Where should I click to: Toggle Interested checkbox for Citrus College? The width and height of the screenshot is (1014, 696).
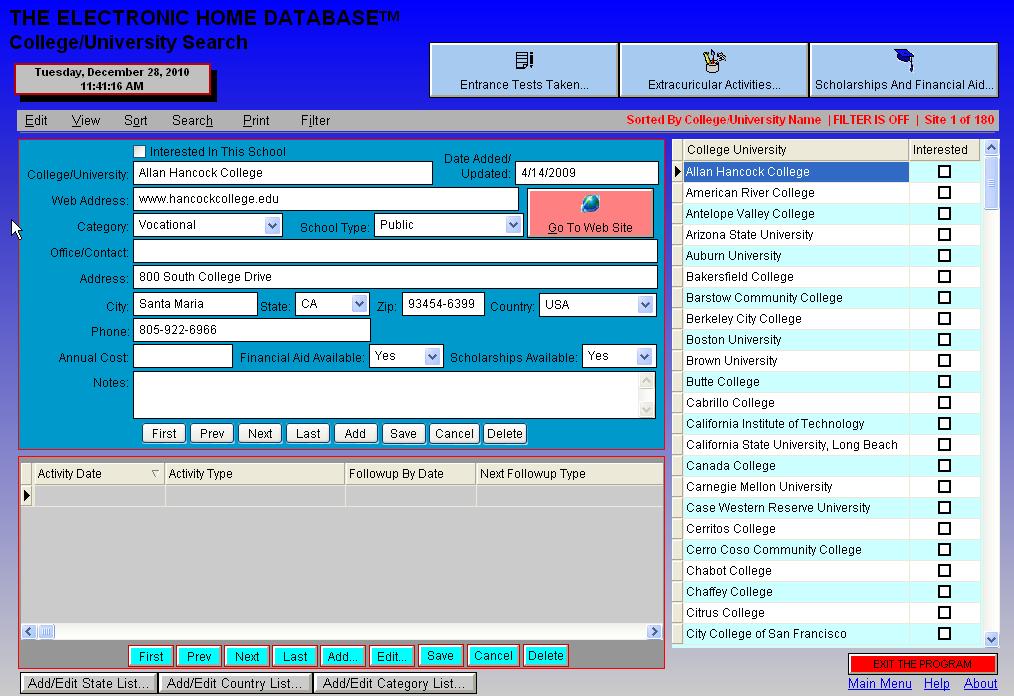point(944,613)
